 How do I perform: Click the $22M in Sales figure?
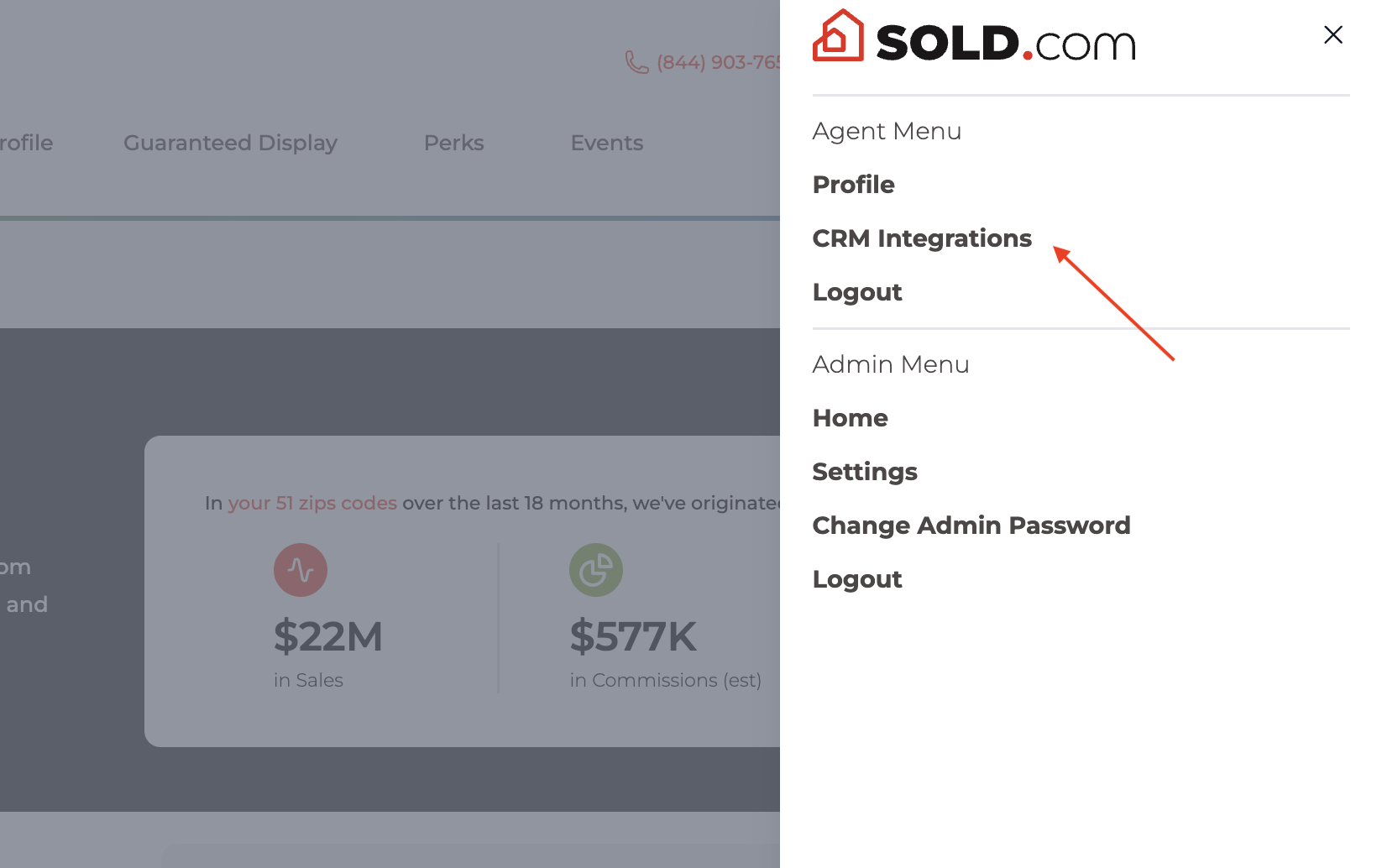click(x=327, y=636)
